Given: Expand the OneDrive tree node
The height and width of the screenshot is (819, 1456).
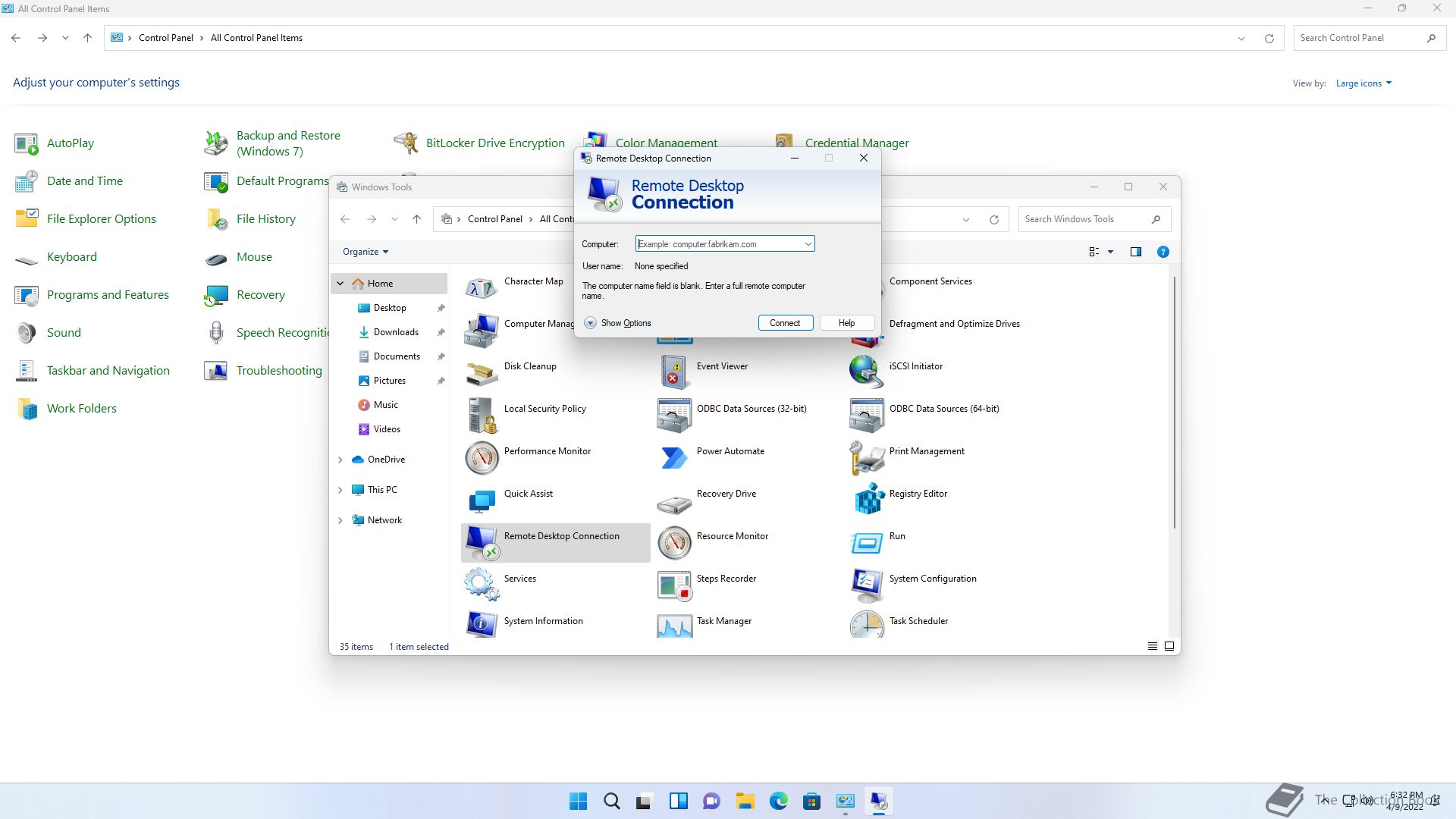Looking at the screenshot, I should [340, 460].
